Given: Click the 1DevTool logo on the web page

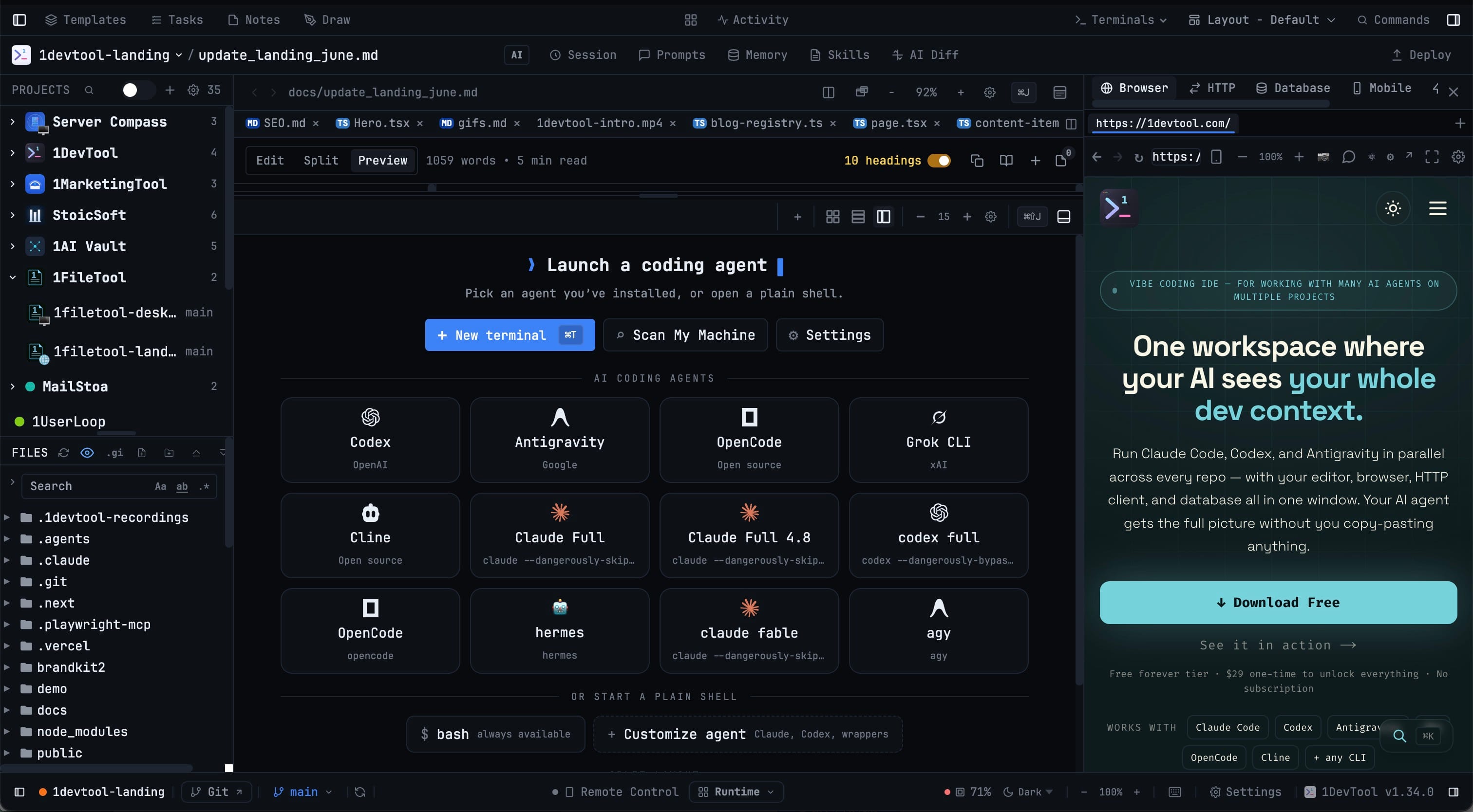Looking at the screenshot, I should pyautogui.click(x=1118, y=208).
